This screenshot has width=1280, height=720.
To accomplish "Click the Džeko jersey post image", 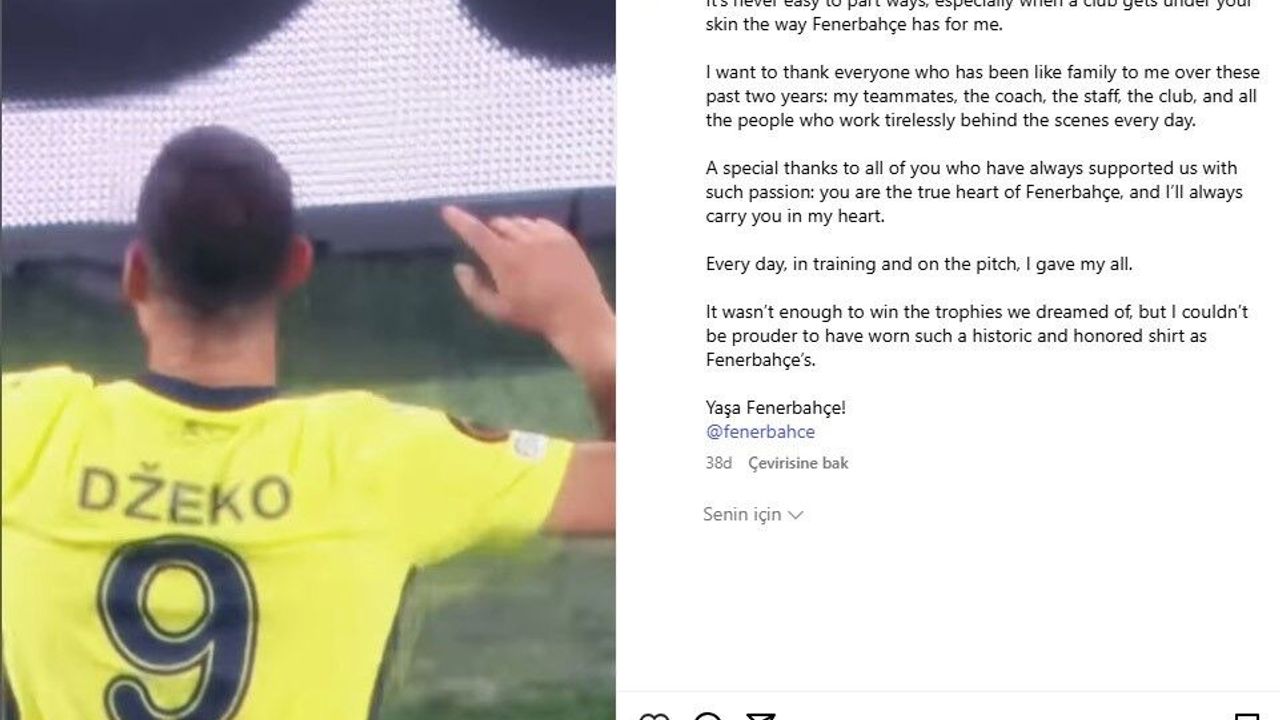I will point(308,360).
